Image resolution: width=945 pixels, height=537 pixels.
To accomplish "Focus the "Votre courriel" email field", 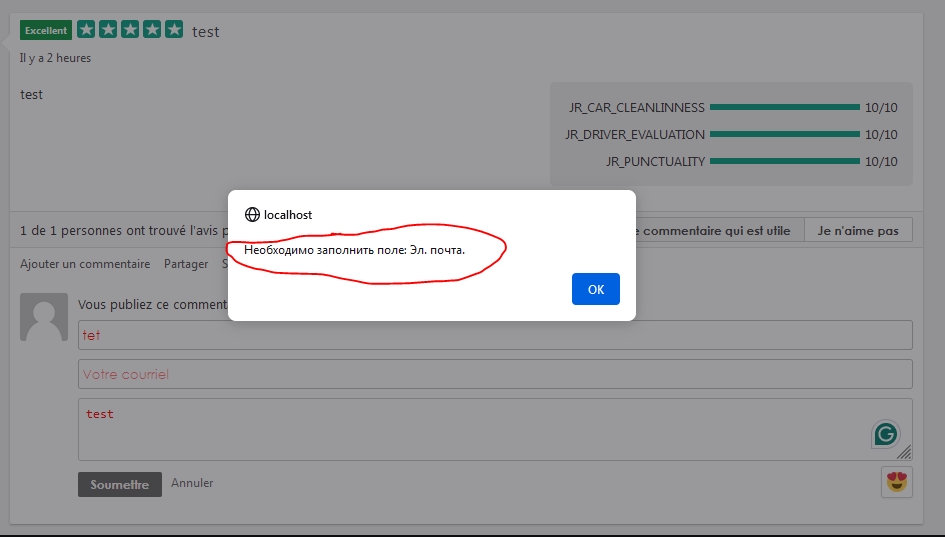I will (495, 374).
